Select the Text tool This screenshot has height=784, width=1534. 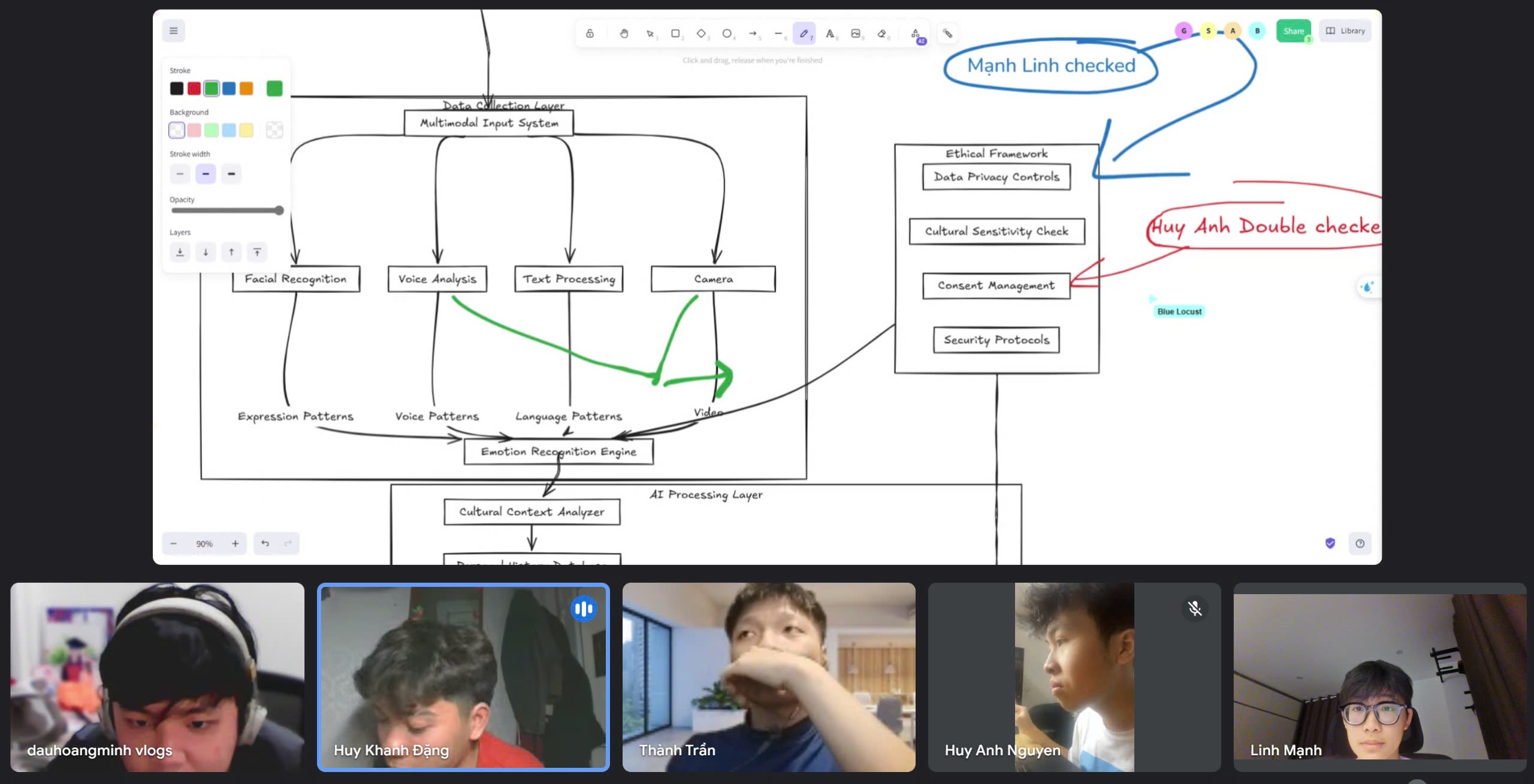[x=830, y=34]
